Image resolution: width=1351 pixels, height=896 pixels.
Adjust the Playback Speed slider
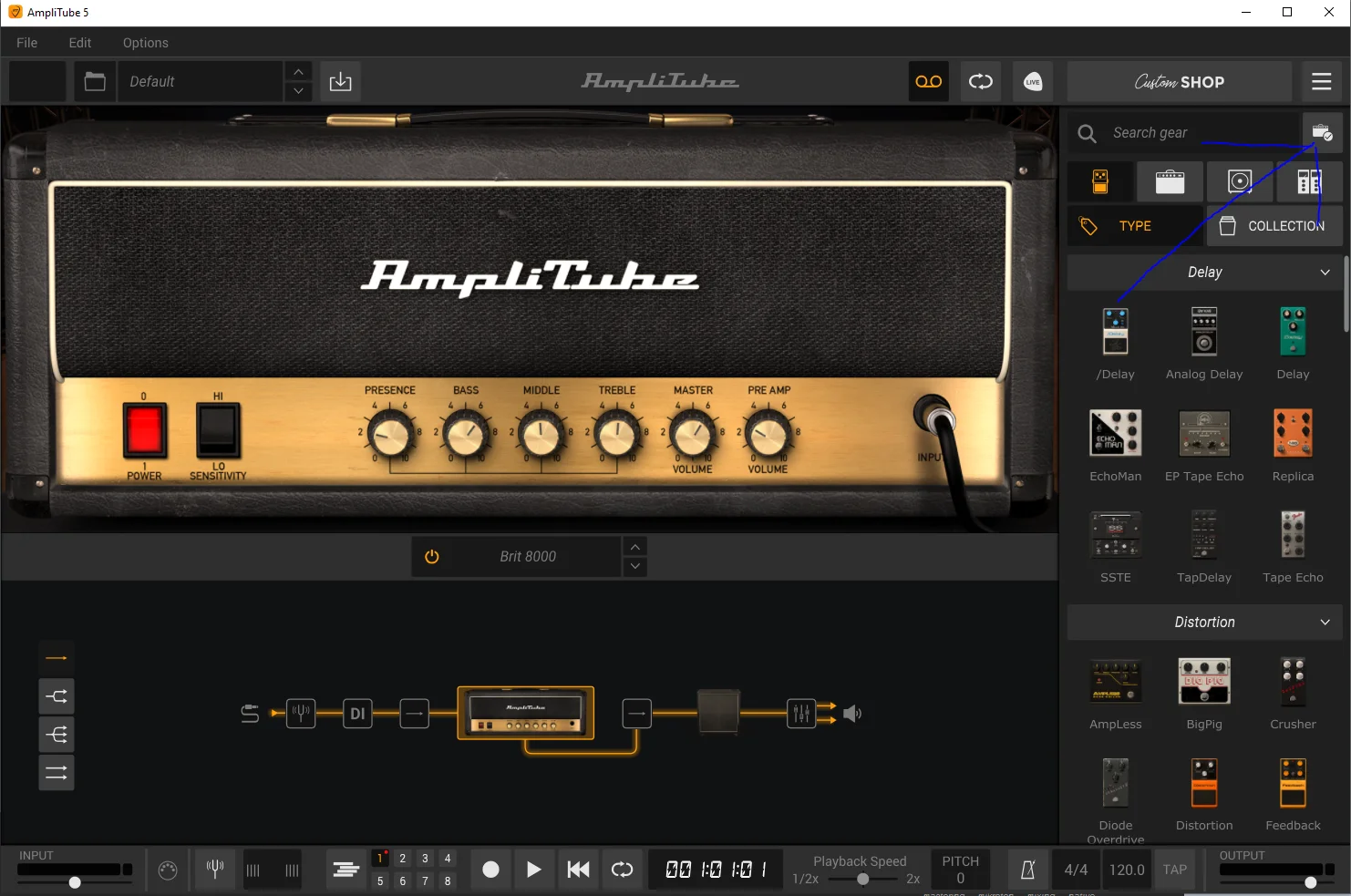(863, 879)
